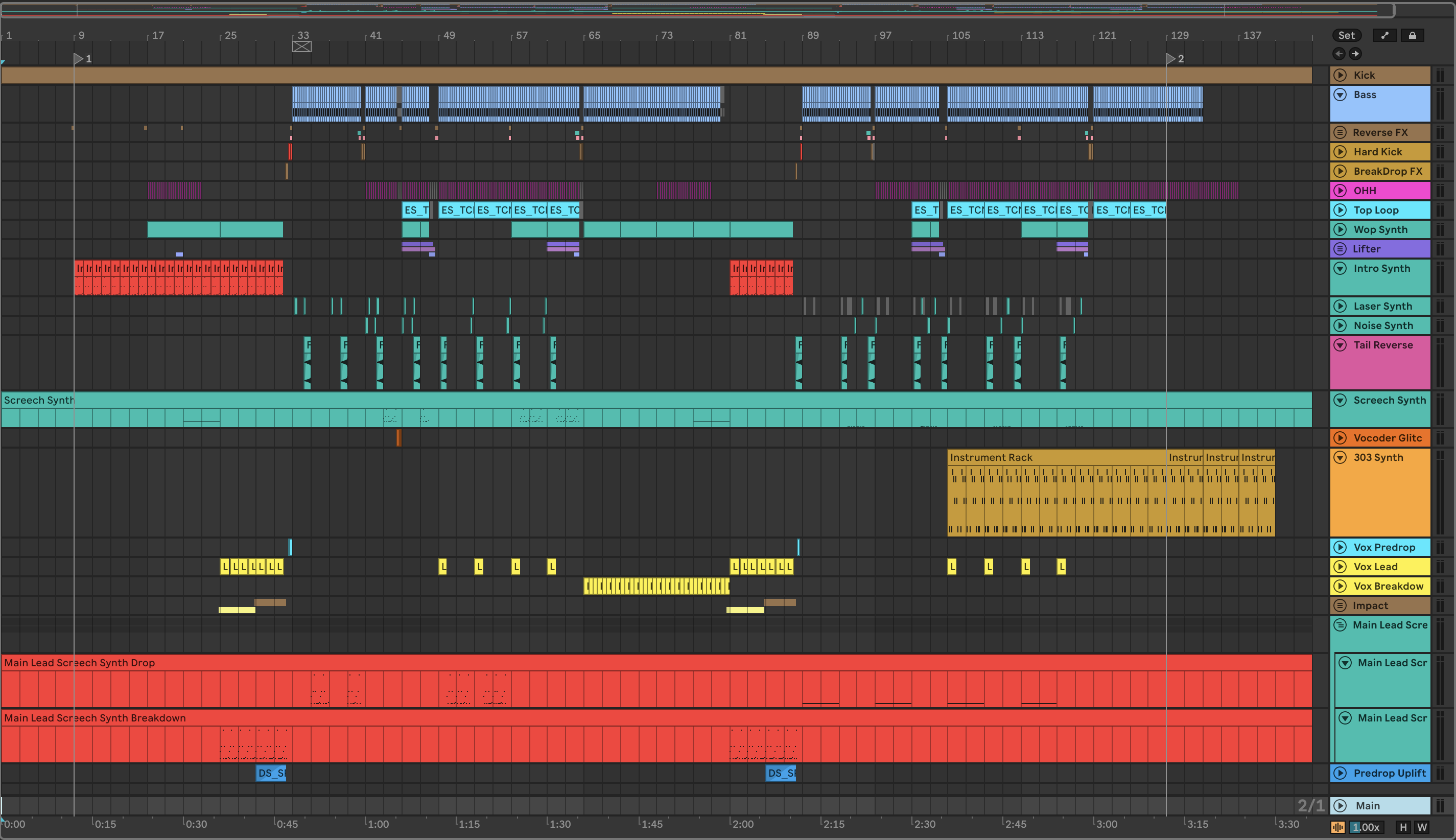Screen dimensions: 1456x840
Task: Jump to next locator arrow
Action: (1355, 54)
